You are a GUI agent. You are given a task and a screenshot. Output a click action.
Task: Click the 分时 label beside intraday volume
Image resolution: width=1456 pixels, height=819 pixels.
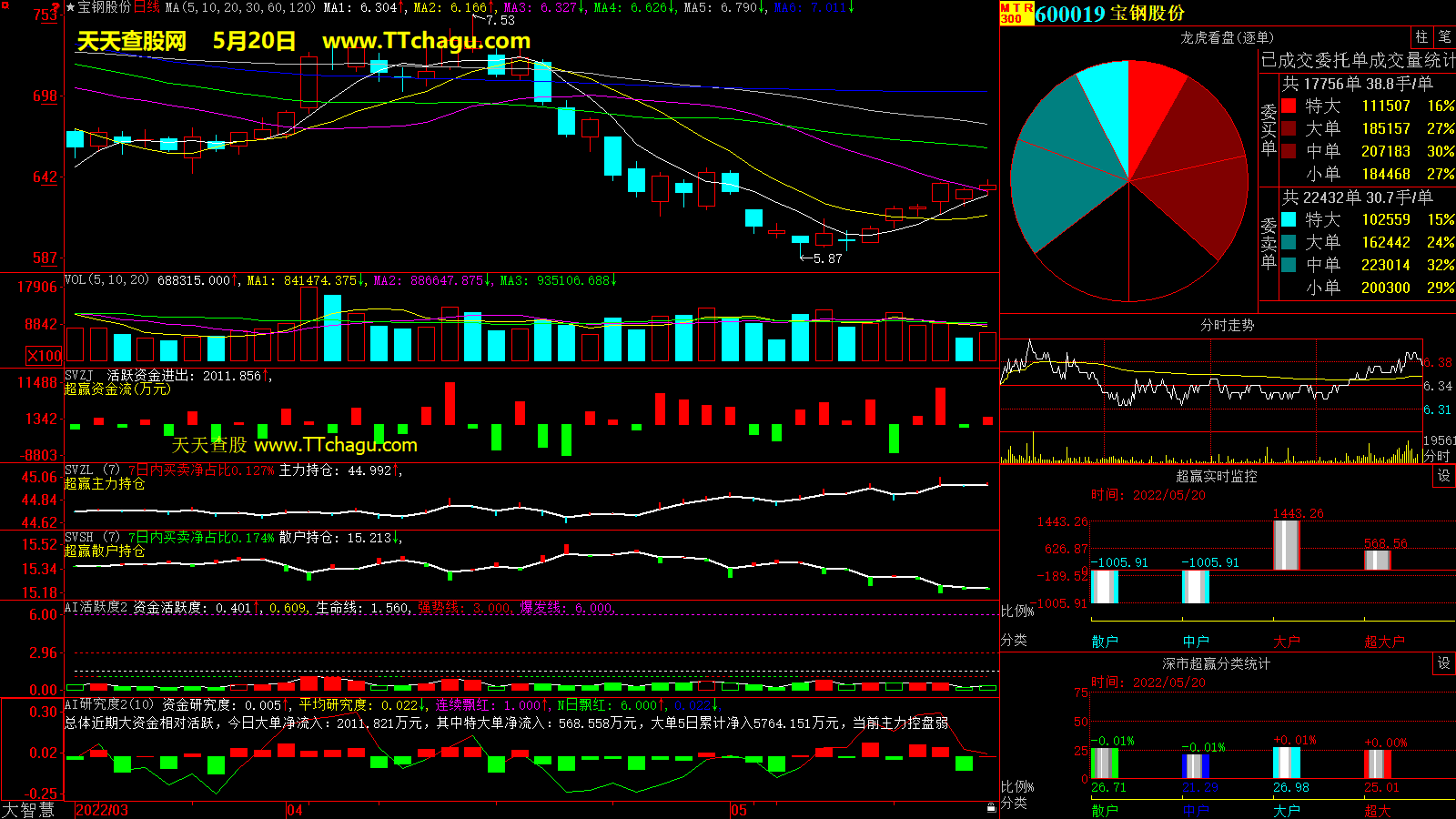pyautogui.click(x=1436, y=455)
